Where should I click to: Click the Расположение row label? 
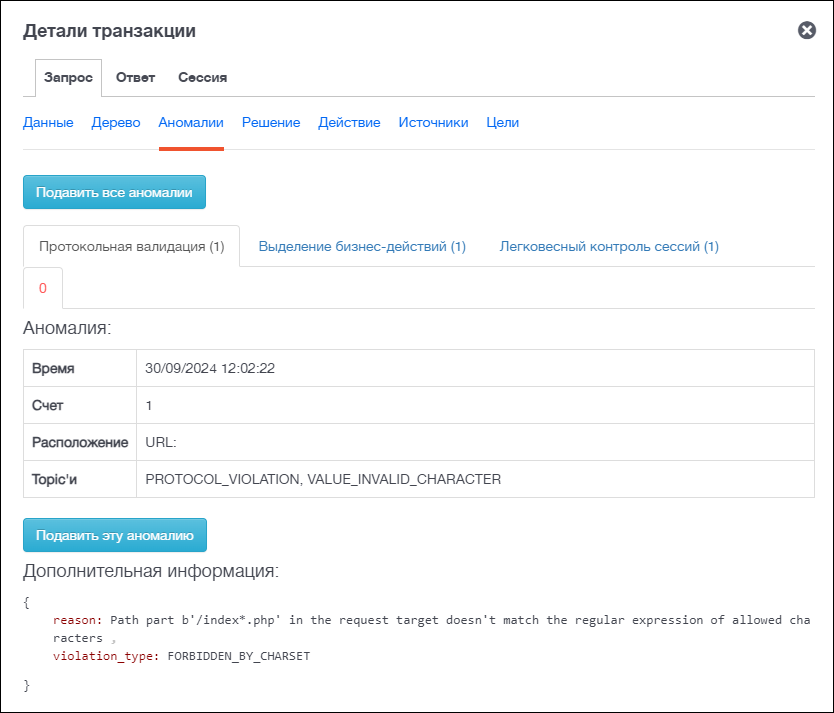coord(80,442)
